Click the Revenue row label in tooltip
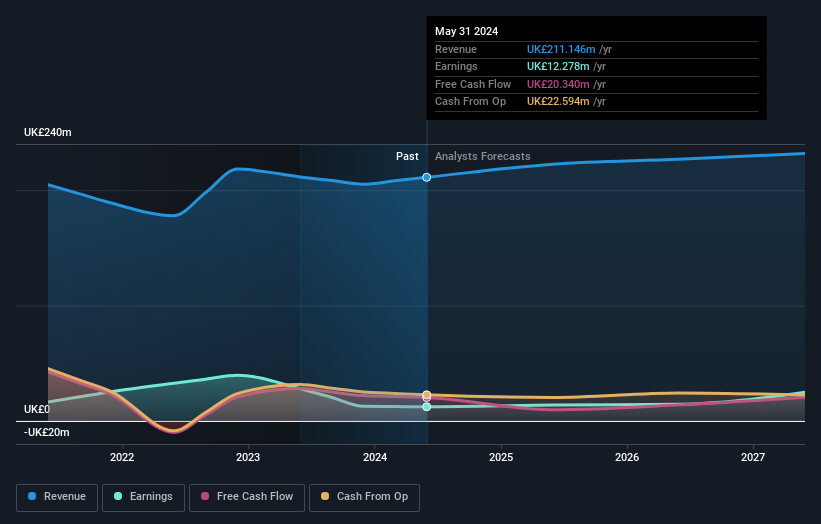Screen dimensions: 821x524 click(456, 49)
